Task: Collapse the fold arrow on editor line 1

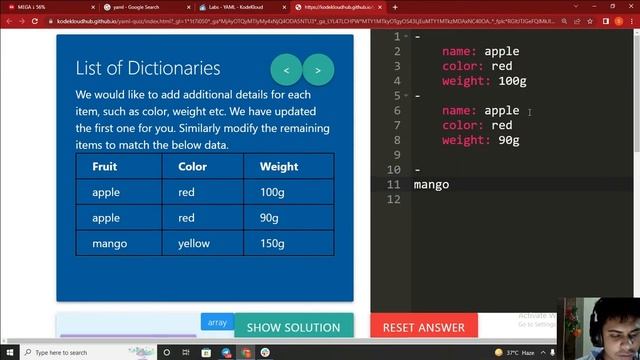Action: (x=406, y=36)
